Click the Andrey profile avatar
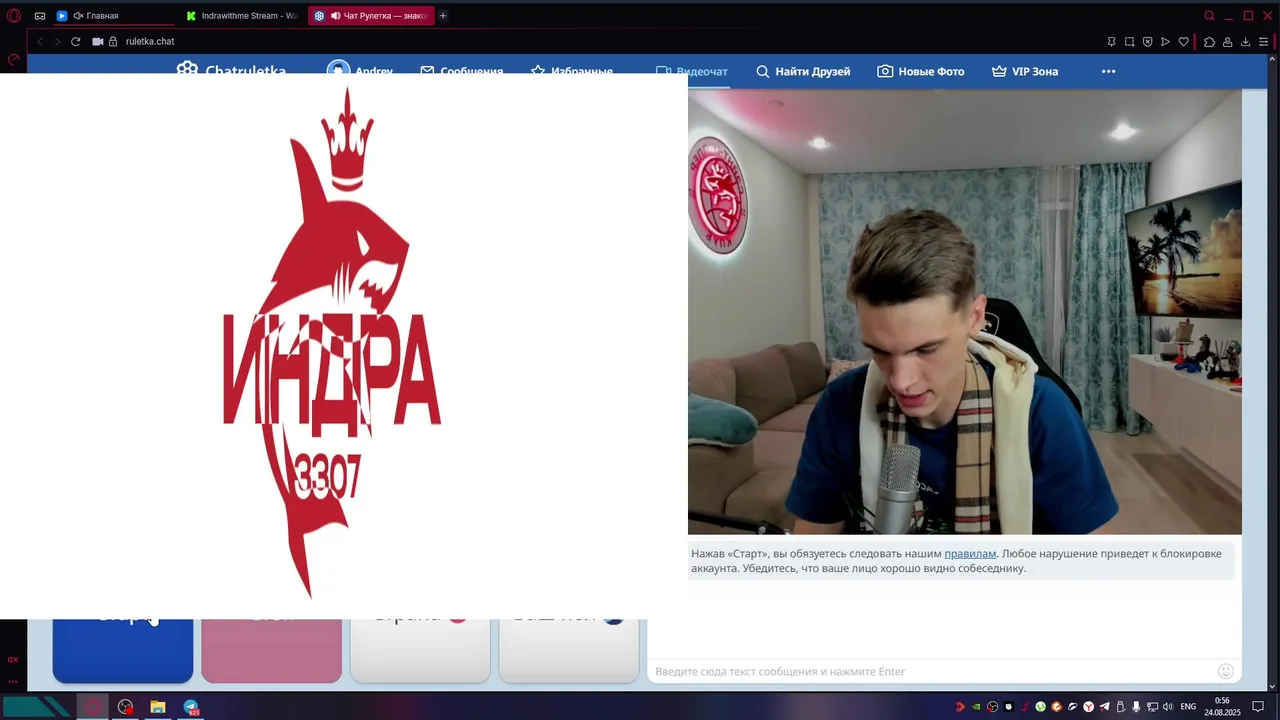Screen dimensions: 1280x720 click(339, 68)
